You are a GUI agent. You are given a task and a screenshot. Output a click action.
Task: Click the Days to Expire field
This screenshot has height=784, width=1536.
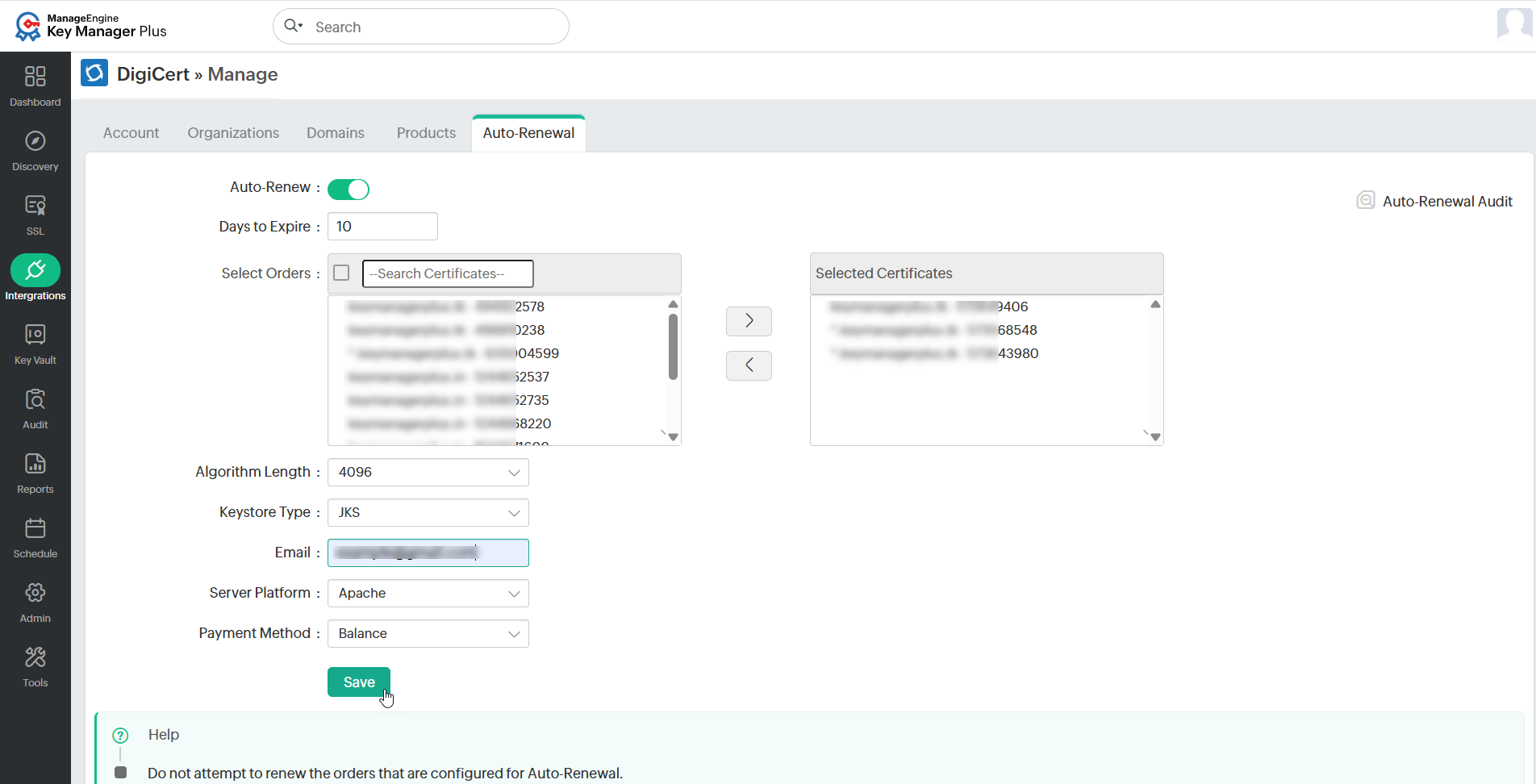(x=382, y=227)
